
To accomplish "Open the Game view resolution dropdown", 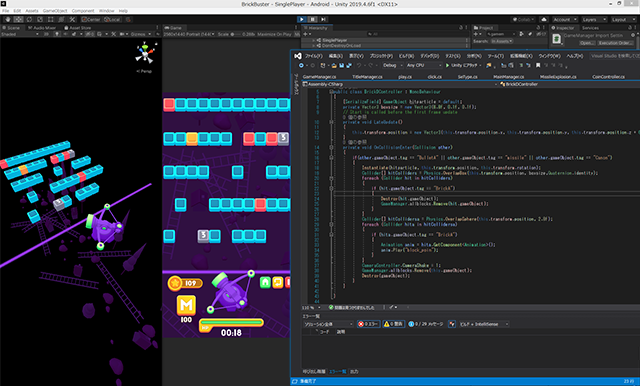I will [x=189, y=34].
